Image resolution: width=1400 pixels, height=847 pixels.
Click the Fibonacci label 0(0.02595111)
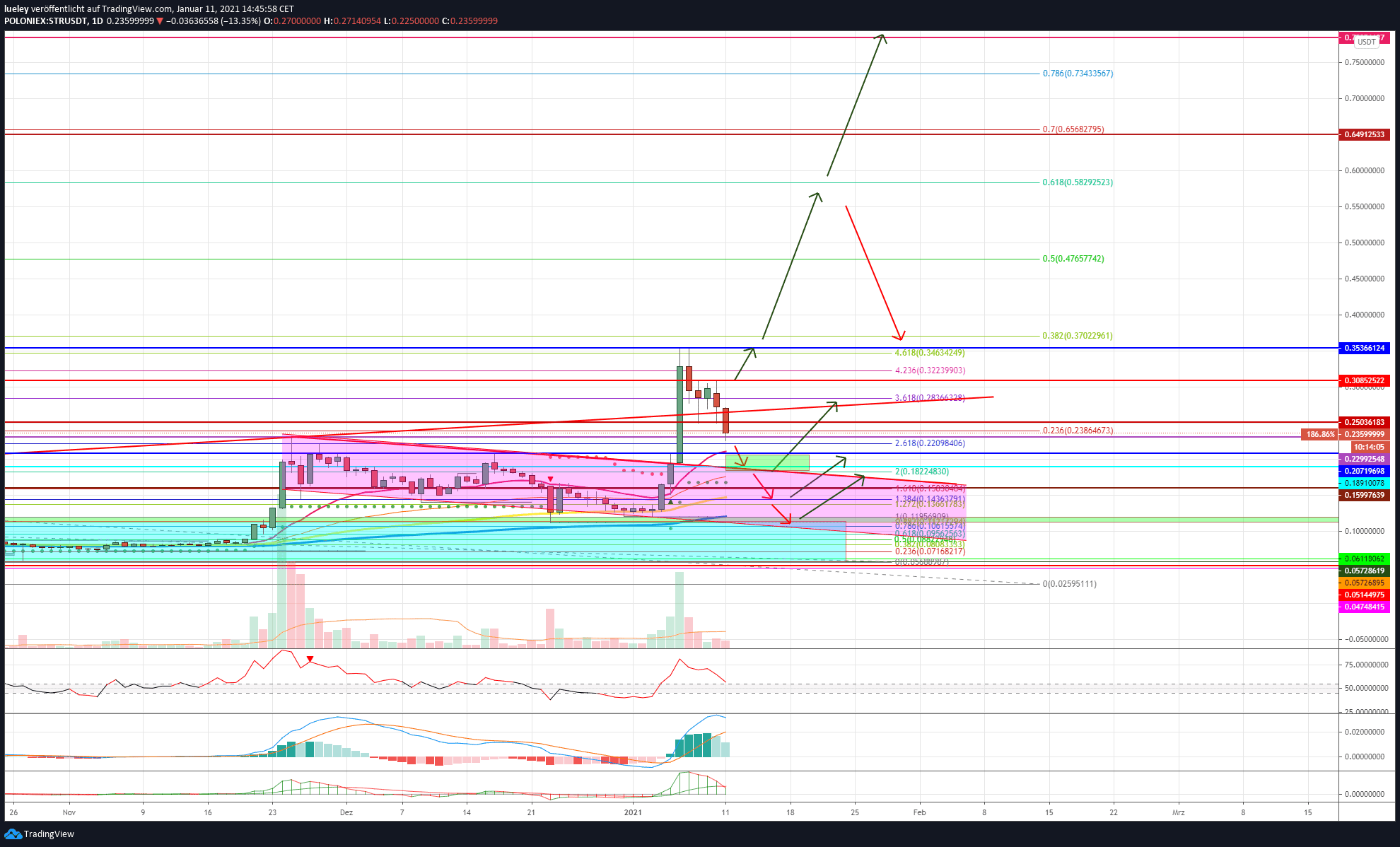(1069, 584)
